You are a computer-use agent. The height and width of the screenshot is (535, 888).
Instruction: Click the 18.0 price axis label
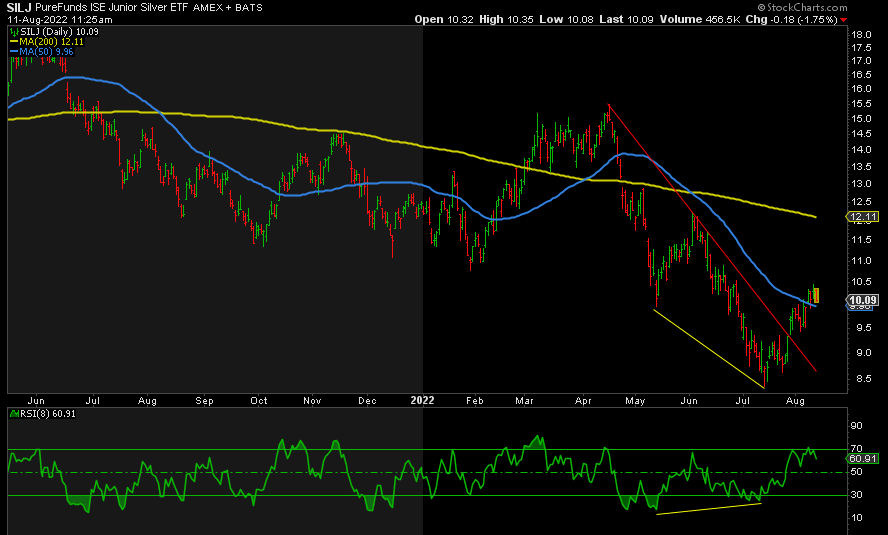pyautogui.click(x=861, y=34)
